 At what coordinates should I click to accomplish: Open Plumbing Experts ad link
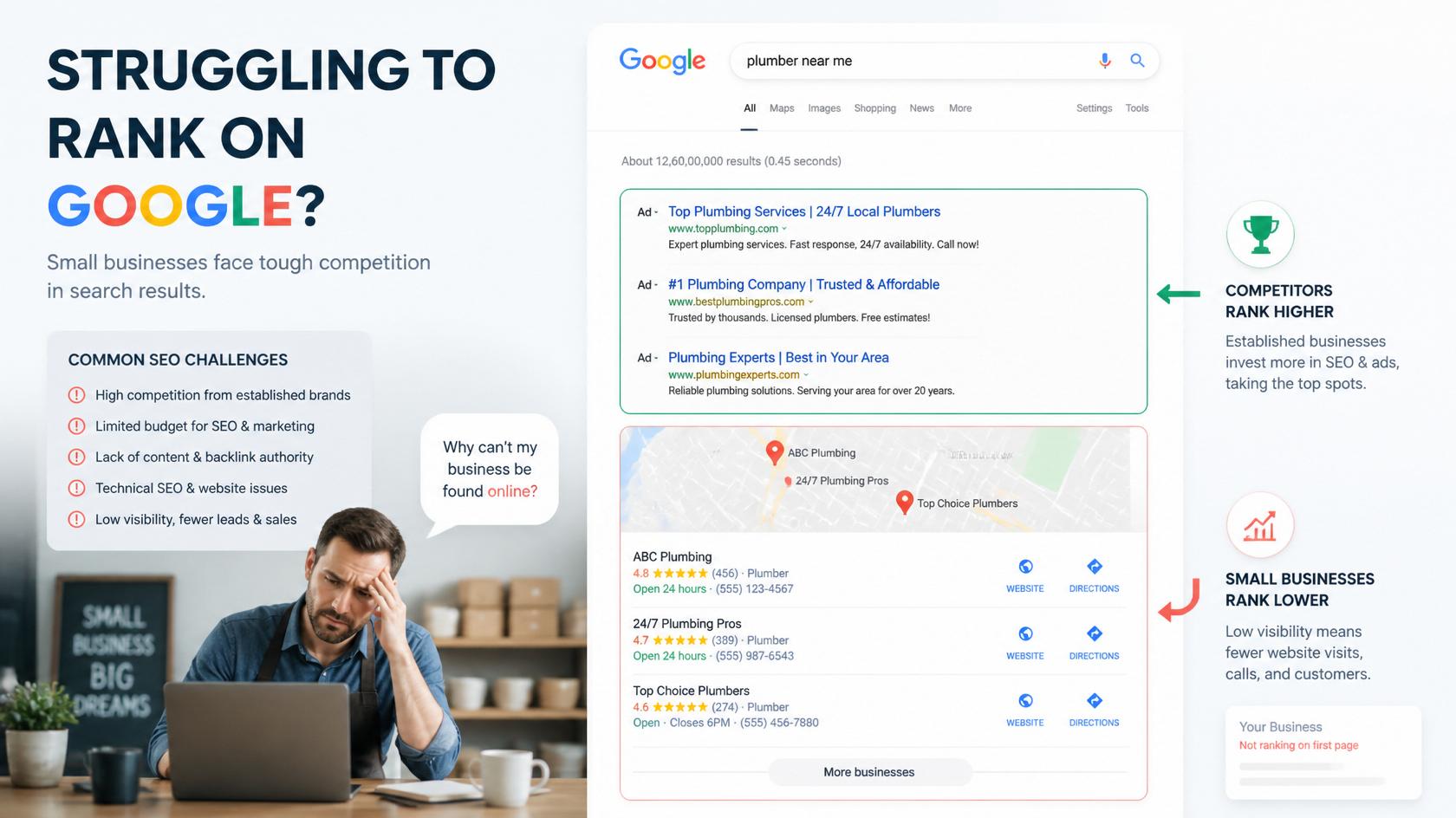coord(778,357)
